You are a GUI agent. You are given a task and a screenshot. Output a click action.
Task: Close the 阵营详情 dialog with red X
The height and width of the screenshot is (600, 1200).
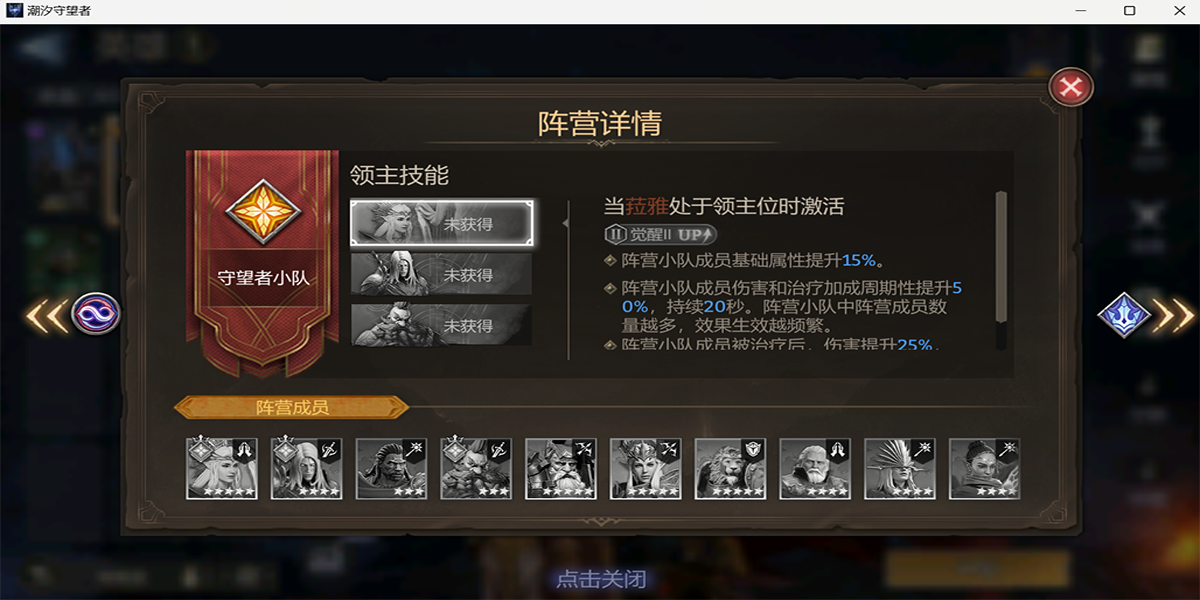pyautogui.click(x=1071, y=88)
